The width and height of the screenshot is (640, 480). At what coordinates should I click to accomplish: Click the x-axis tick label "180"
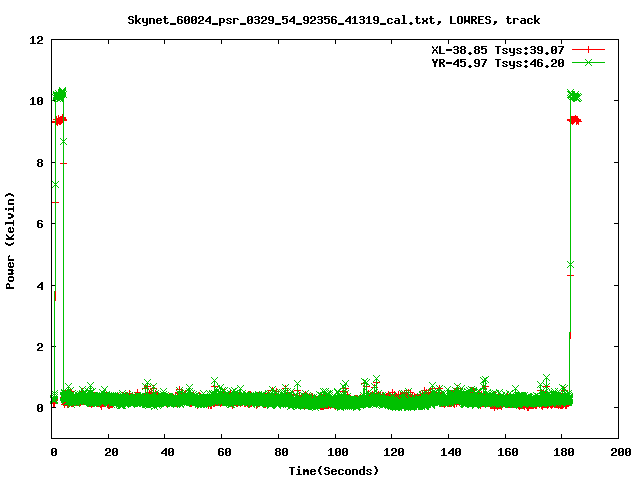[x=564, y=452]
